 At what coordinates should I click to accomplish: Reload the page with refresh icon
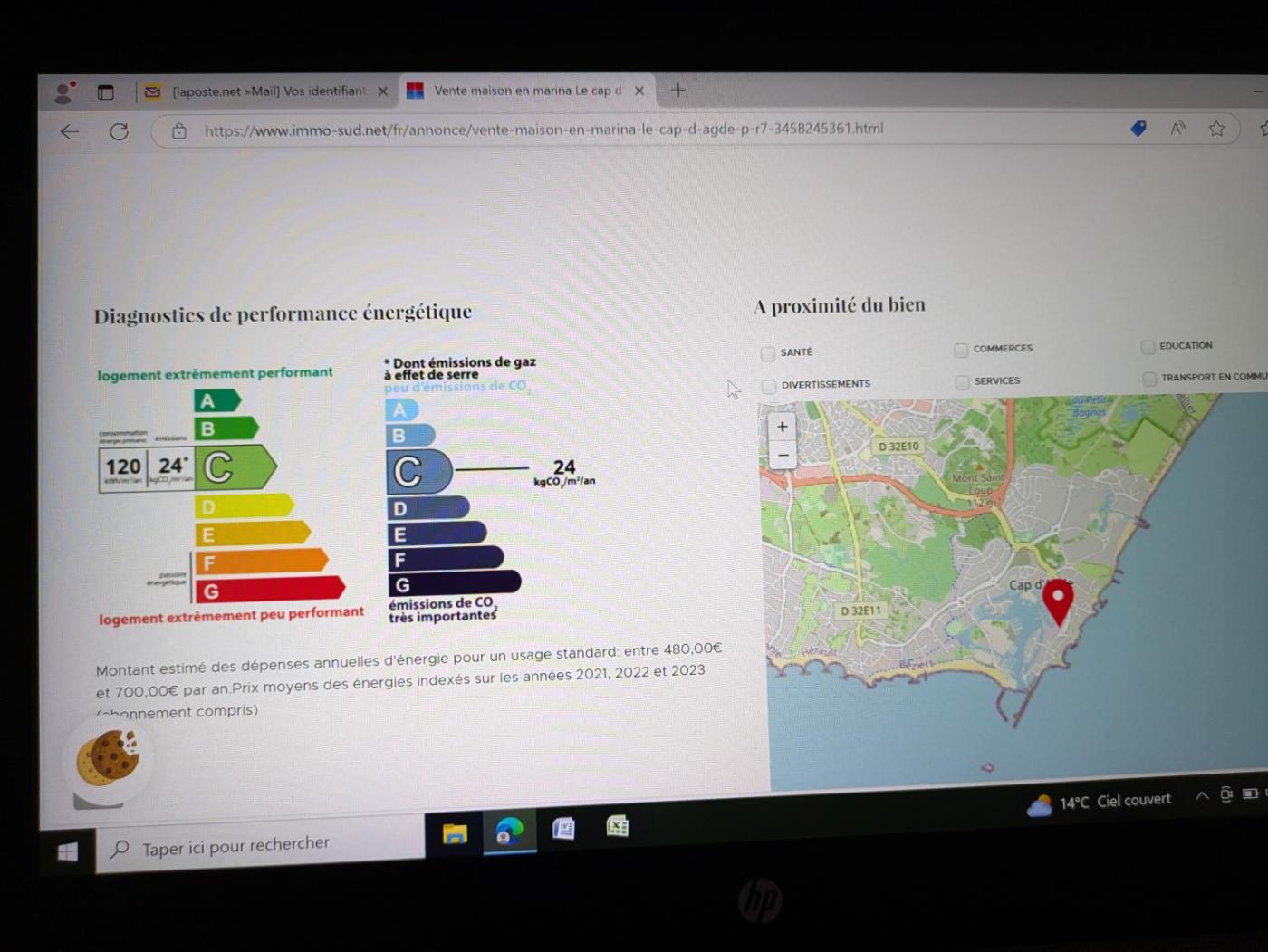pos(119,132)
